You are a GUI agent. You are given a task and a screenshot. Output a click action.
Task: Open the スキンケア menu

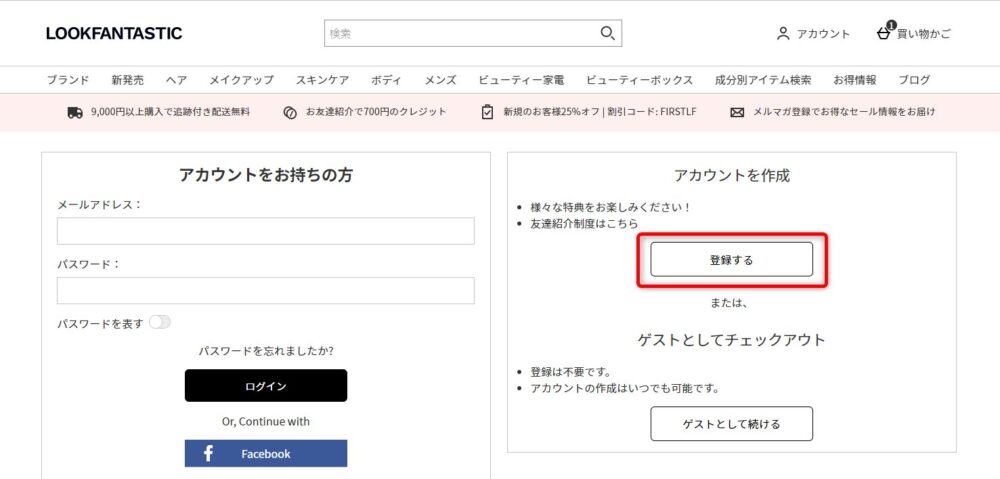click(x=322, y=80)
